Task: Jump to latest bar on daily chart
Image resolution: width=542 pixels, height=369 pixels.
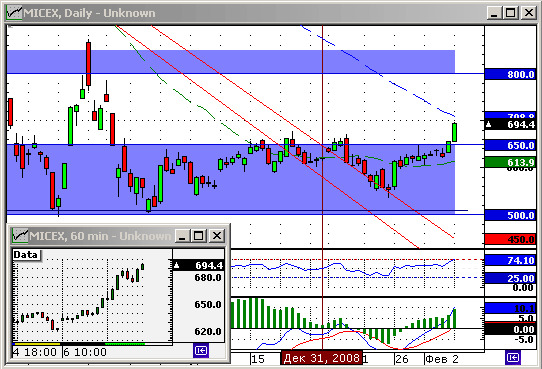Action: 513,358
